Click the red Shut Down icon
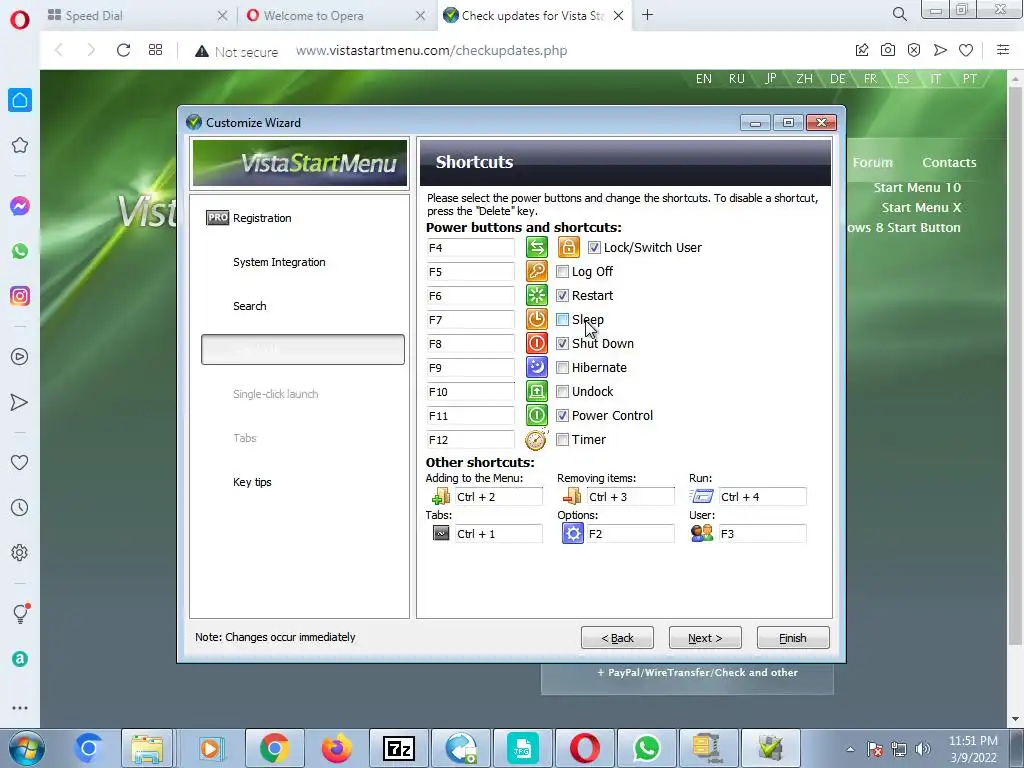 [537, 344]
